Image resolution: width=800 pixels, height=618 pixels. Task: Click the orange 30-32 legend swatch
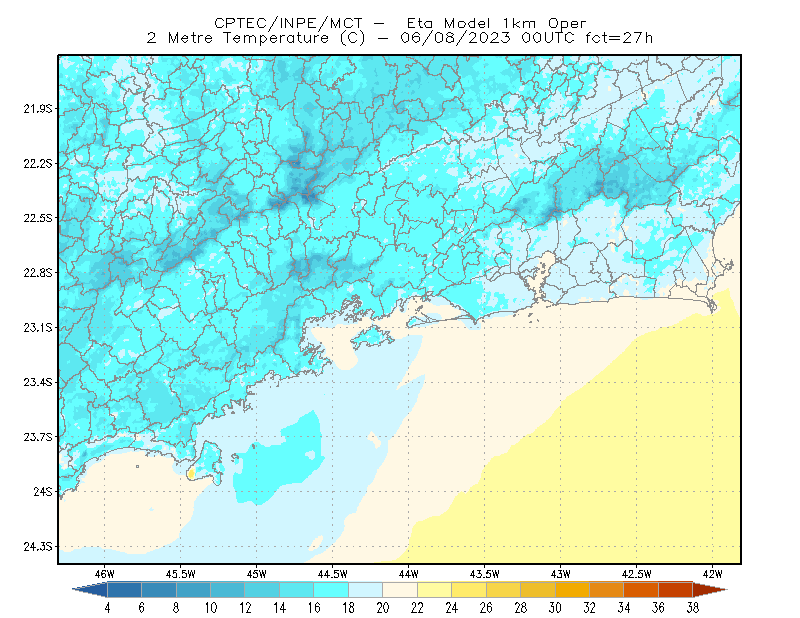pyautogui.click(x=572, y=590)
